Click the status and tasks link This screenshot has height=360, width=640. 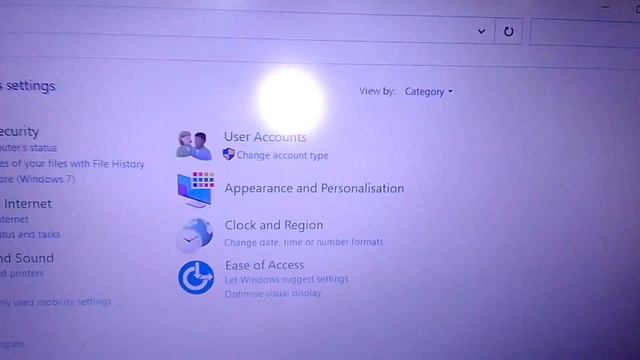(x=30, y=234)
